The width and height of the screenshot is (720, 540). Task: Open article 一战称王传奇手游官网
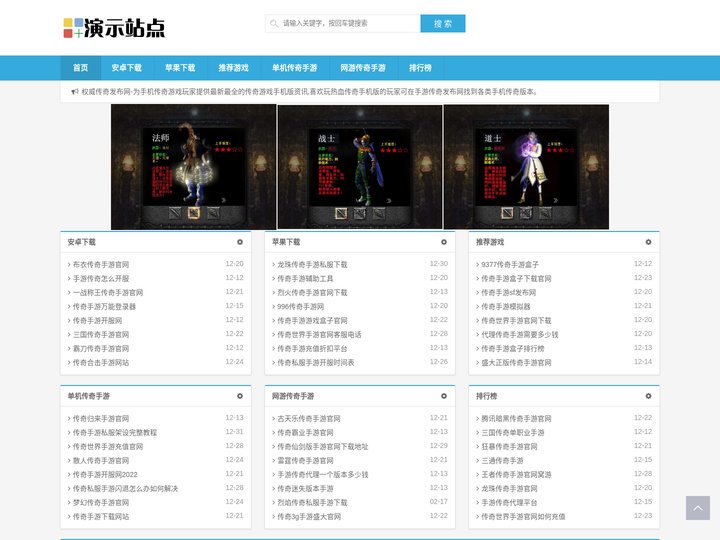click(x=108, y=292)
